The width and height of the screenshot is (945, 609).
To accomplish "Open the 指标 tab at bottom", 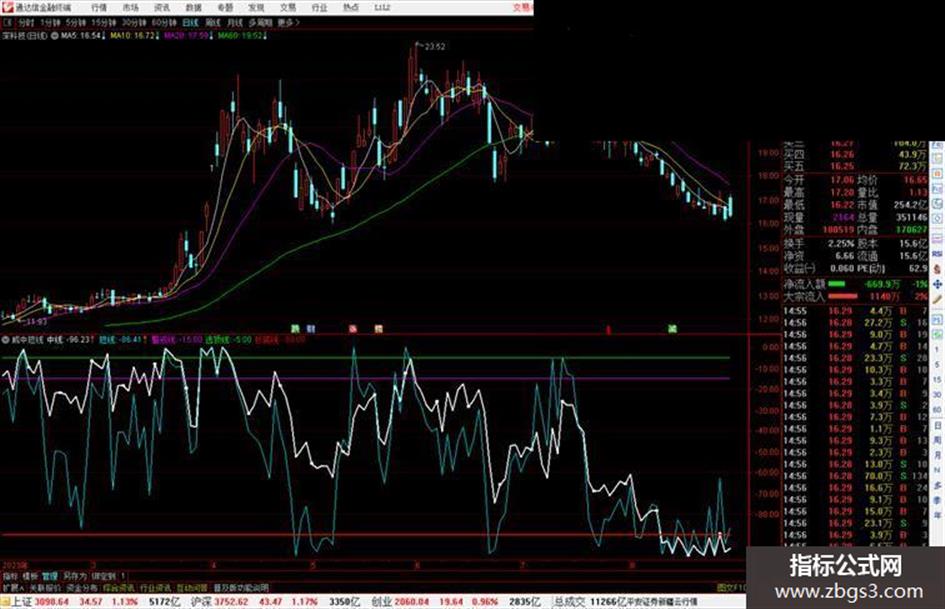I will pos(10,576).
